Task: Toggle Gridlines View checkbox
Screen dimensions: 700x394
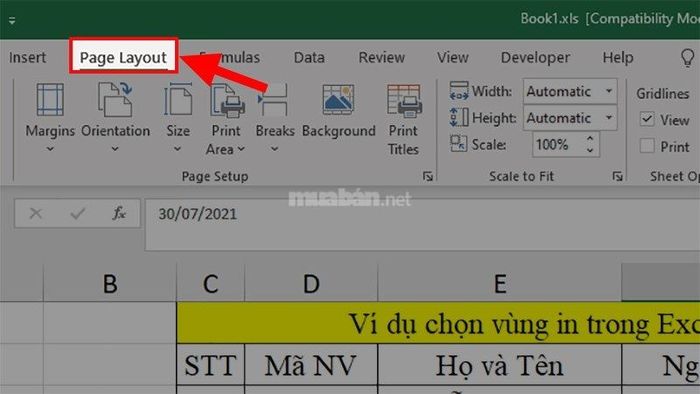Action: (647, 119)
